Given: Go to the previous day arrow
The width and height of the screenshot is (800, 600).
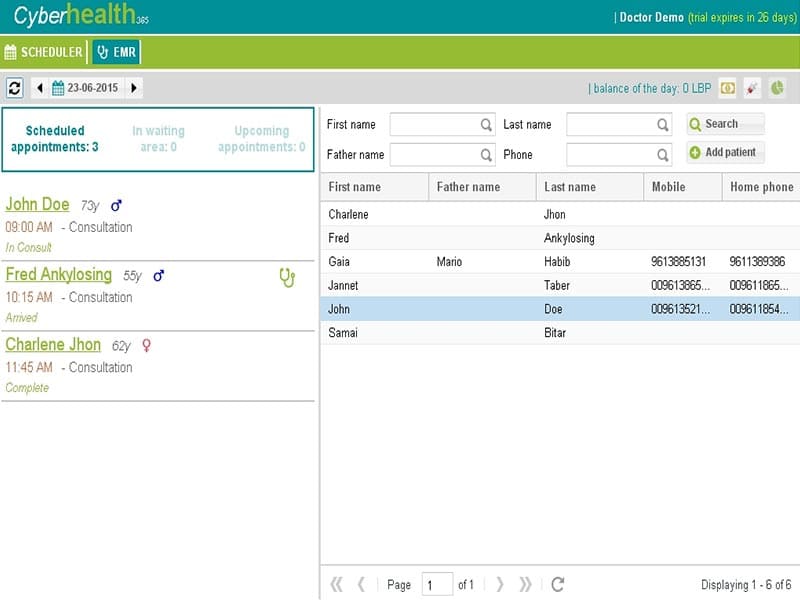Looking at the screenshot, I should click(x=40, y=88).
